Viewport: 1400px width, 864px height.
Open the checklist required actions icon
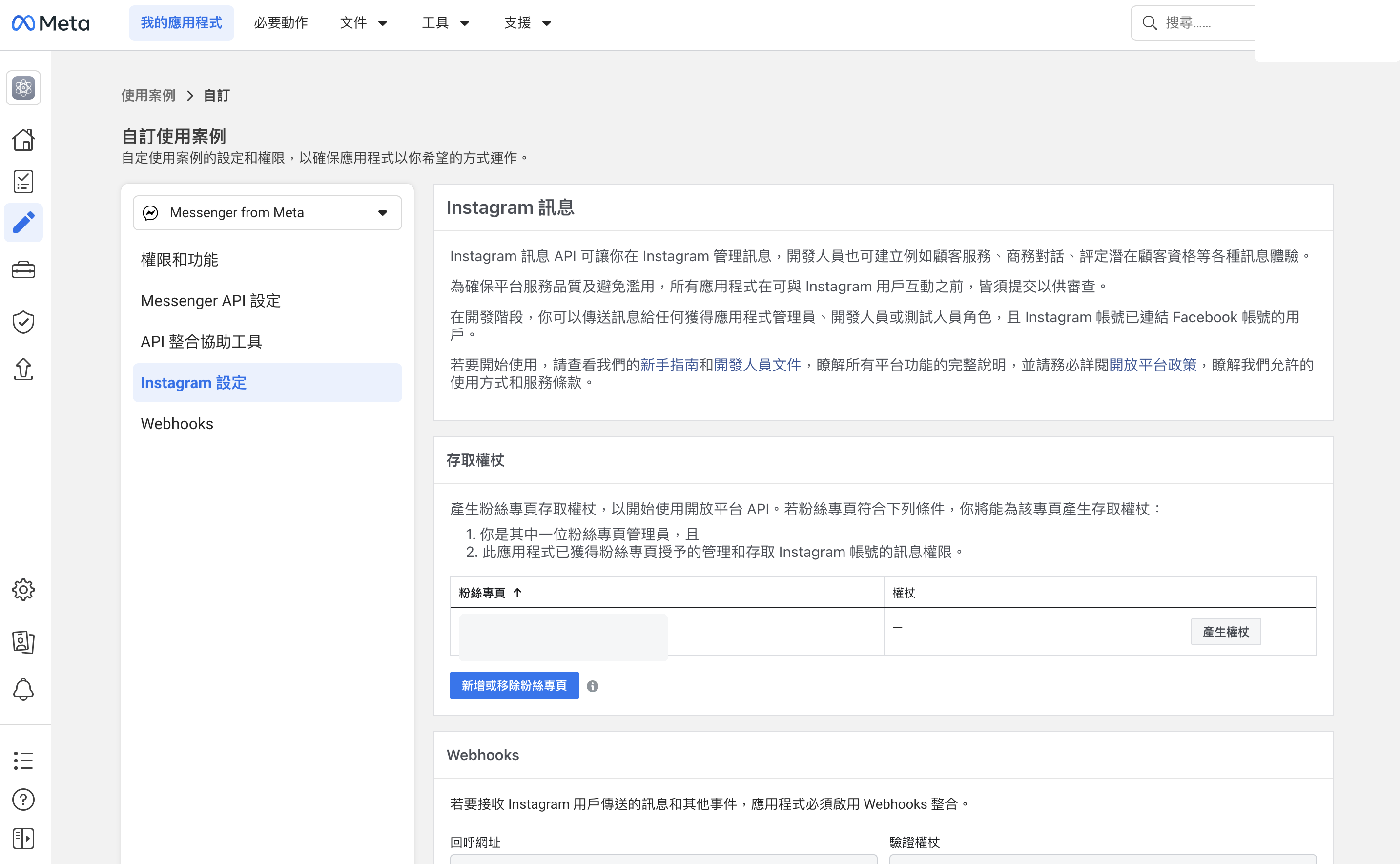tap(23, 181)
